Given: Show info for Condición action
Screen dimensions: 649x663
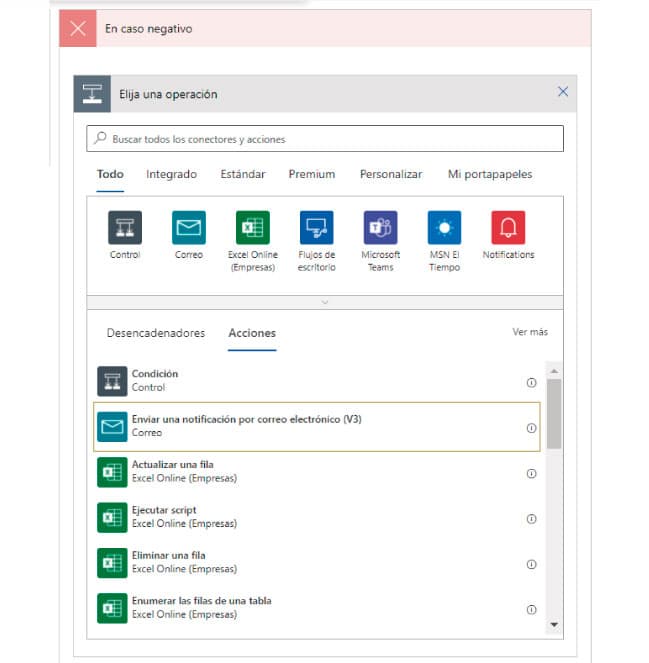Looking at the screenshot, I should tap(531, 382).
